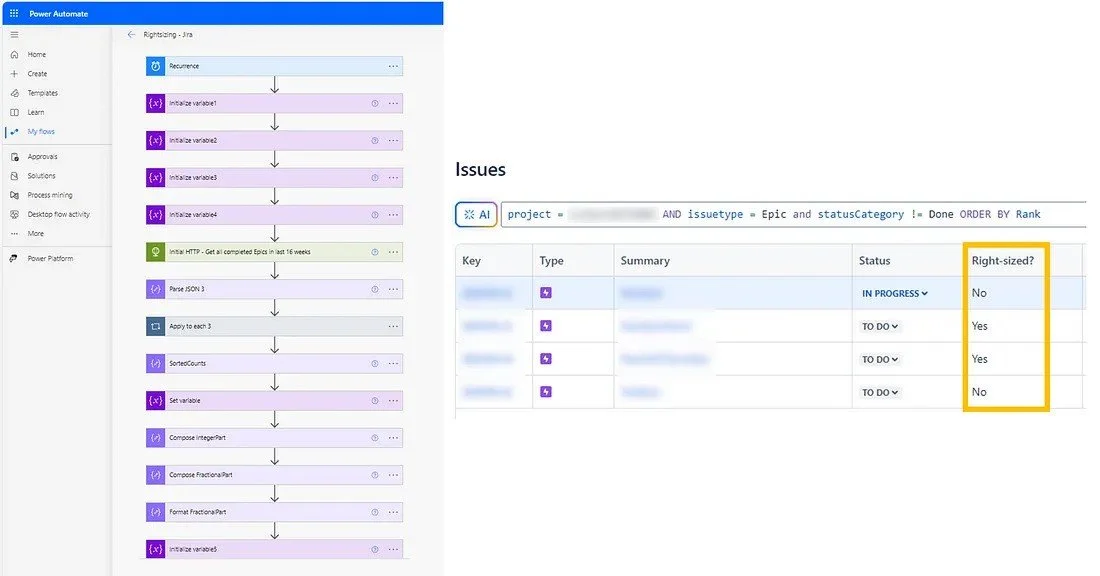Show help info for Format FractionalPart
Screen dimensions: 1100x576
tap(375, 512)
